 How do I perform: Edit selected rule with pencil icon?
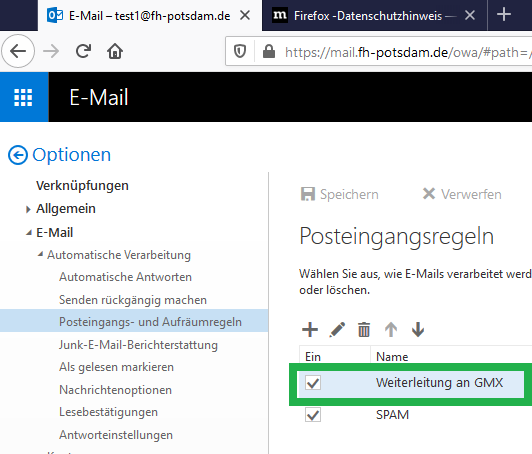pos(337,329)
